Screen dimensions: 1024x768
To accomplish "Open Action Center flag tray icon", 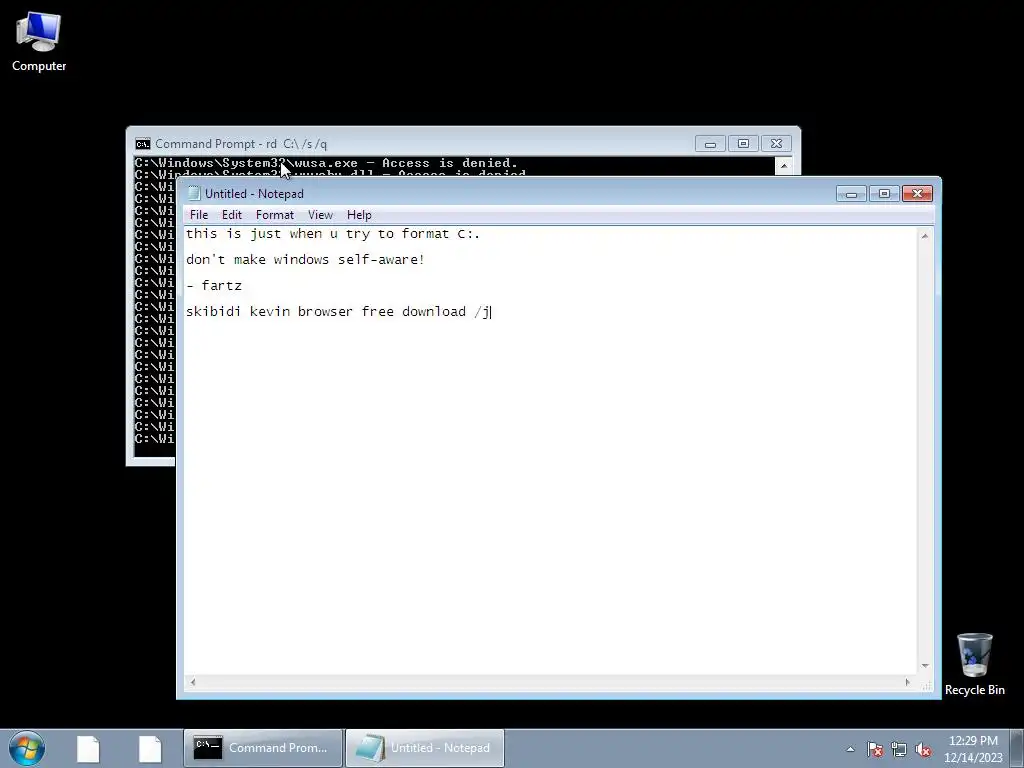I will click(875, 749).
